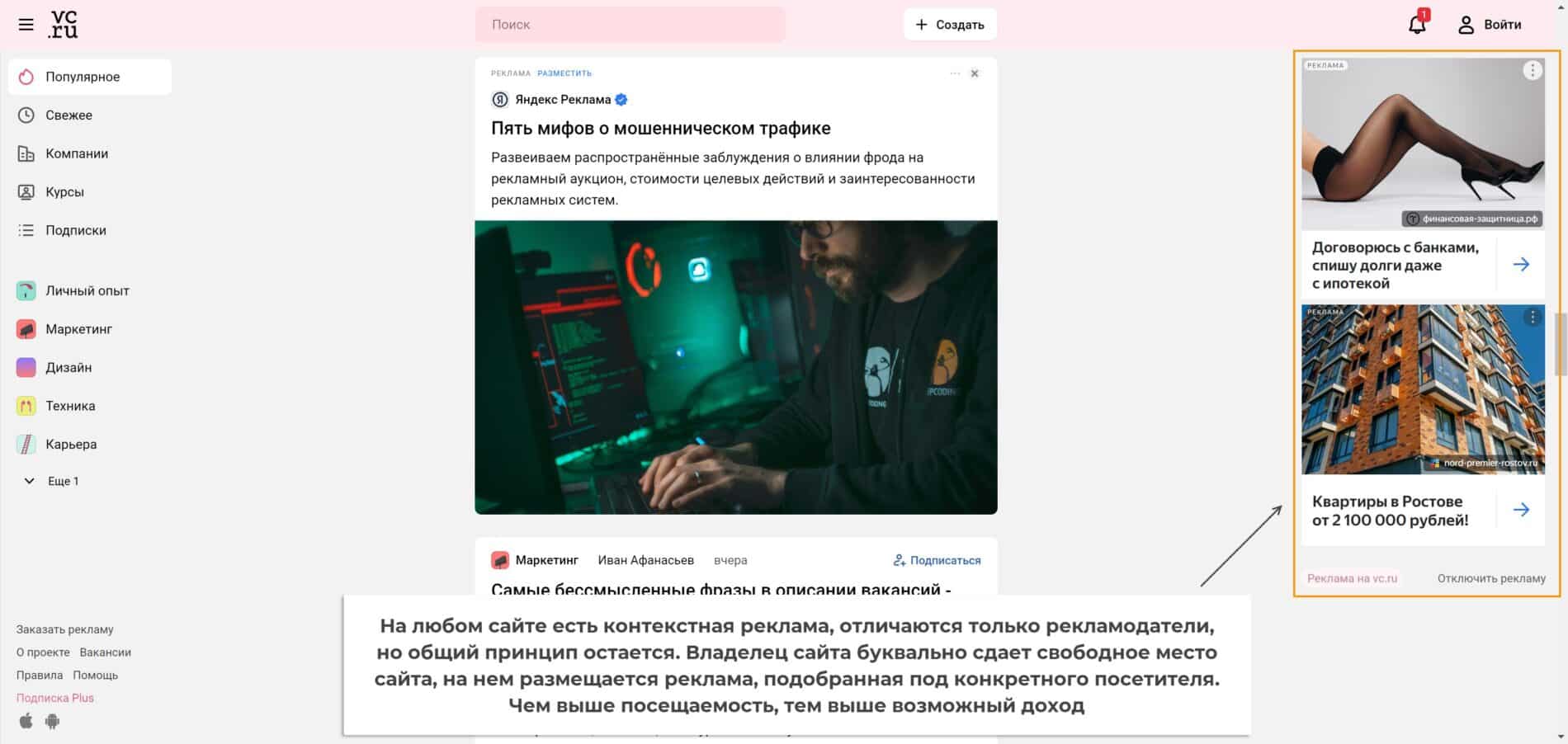
Task: Select Популярное in the sidebar
Action: click(90, 77)
